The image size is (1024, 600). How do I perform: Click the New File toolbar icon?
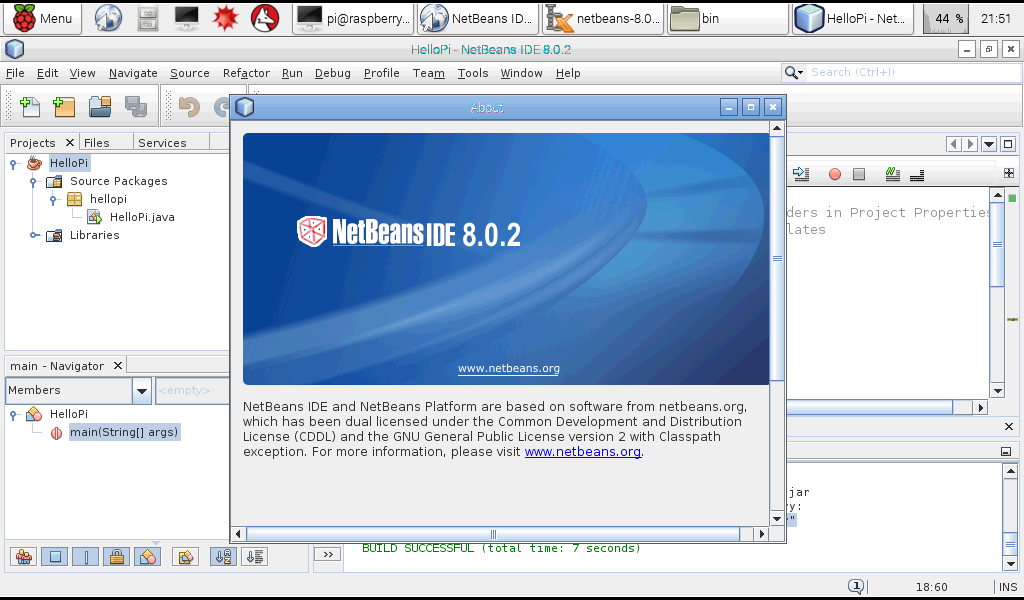pos(30,106)
